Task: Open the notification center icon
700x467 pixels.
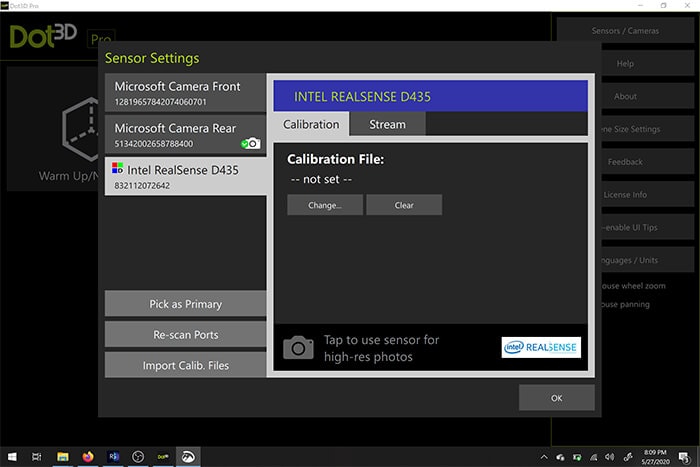Action: pos(684,457)
